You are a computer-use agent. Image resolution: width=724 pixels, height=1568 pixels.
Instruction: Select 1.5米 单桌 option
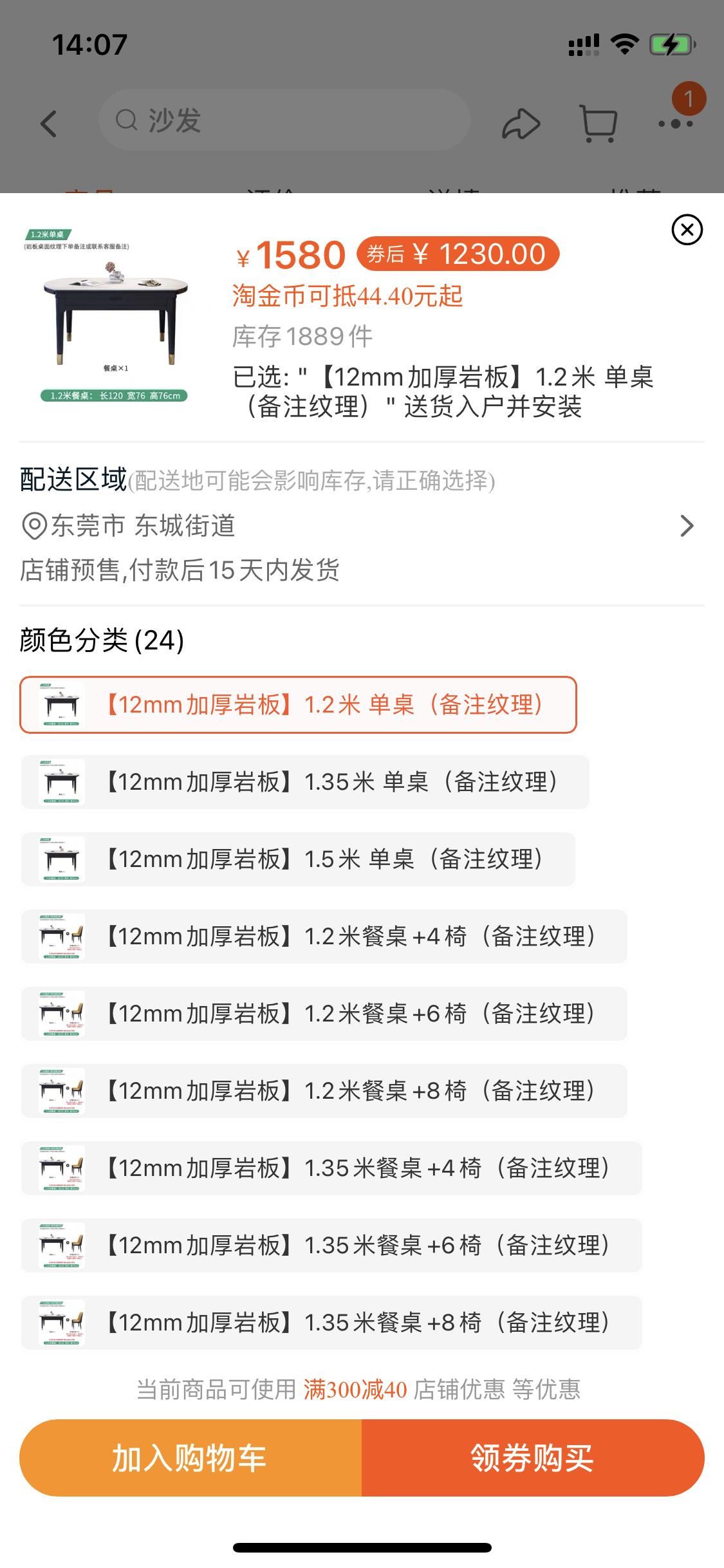pyautogui.click(x=298, y=859)
